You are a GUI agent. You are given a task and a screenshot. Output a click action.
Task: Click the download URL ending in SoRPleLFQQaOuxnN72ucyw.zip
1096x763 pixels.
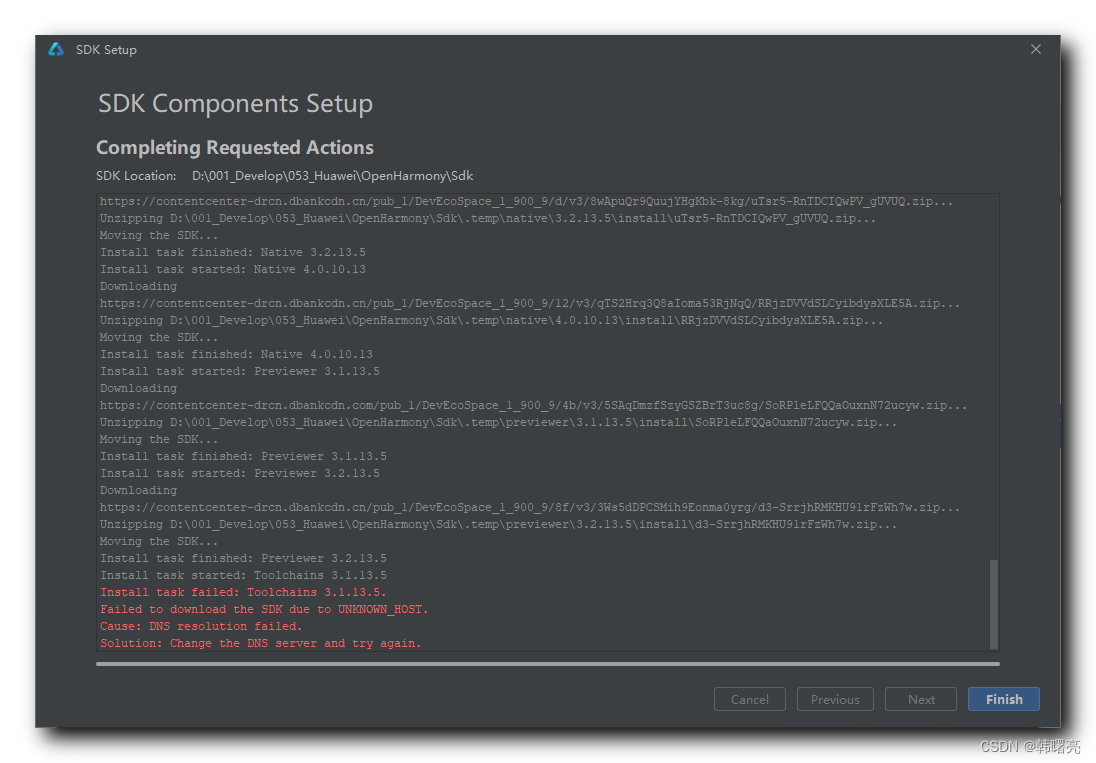point(533,405)
